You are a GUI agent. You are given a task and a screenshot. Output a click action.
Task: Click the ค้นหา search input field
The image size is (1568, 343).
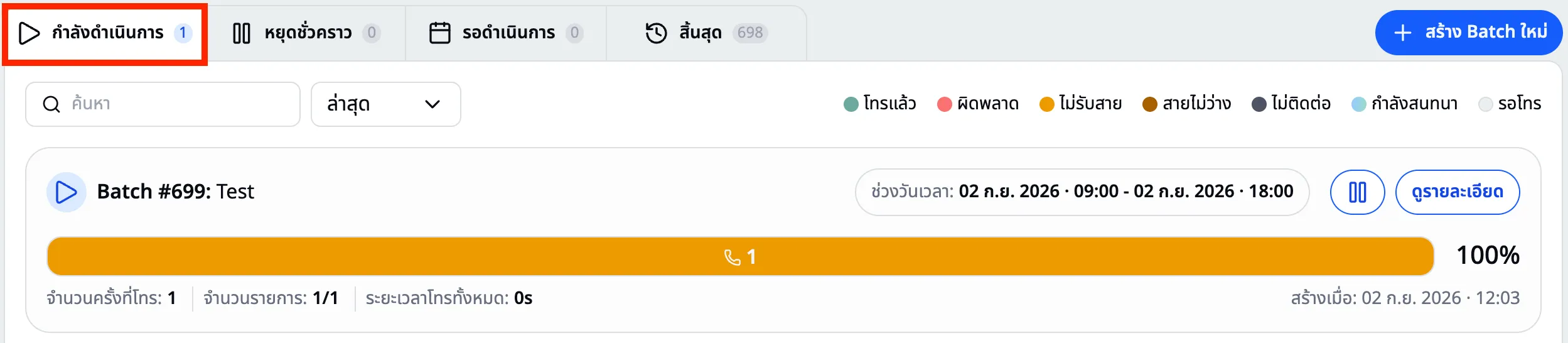point(163,104)
